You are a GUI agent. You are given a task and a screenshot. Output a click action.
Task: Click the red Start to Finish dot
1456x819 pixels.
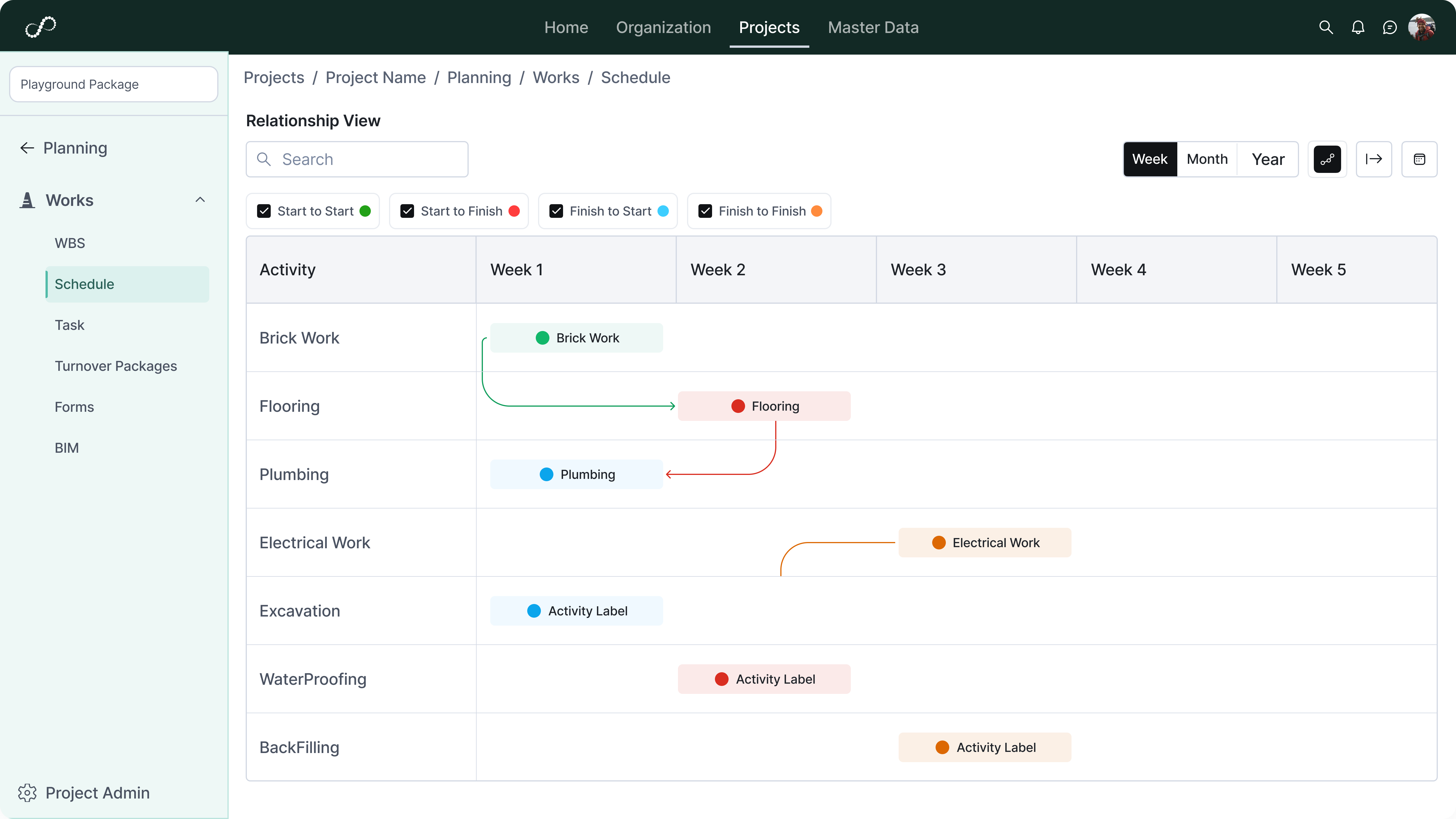pyautogui.click(x=514, y=211)
